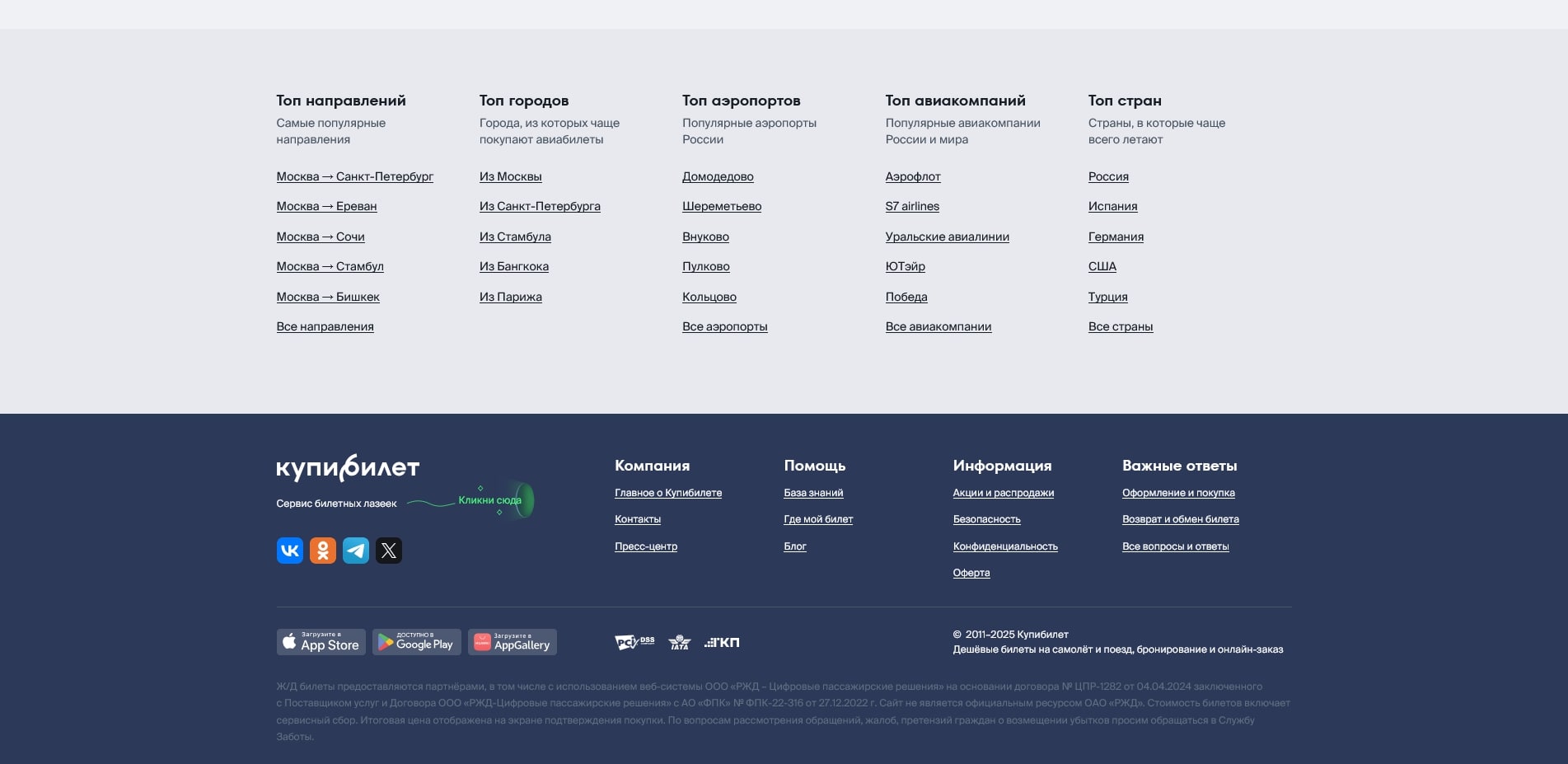Open the Москва → Санкт-Петербург route link
Image resolution: width=1568 pixels, height=764 pixels.
point(355,176)
